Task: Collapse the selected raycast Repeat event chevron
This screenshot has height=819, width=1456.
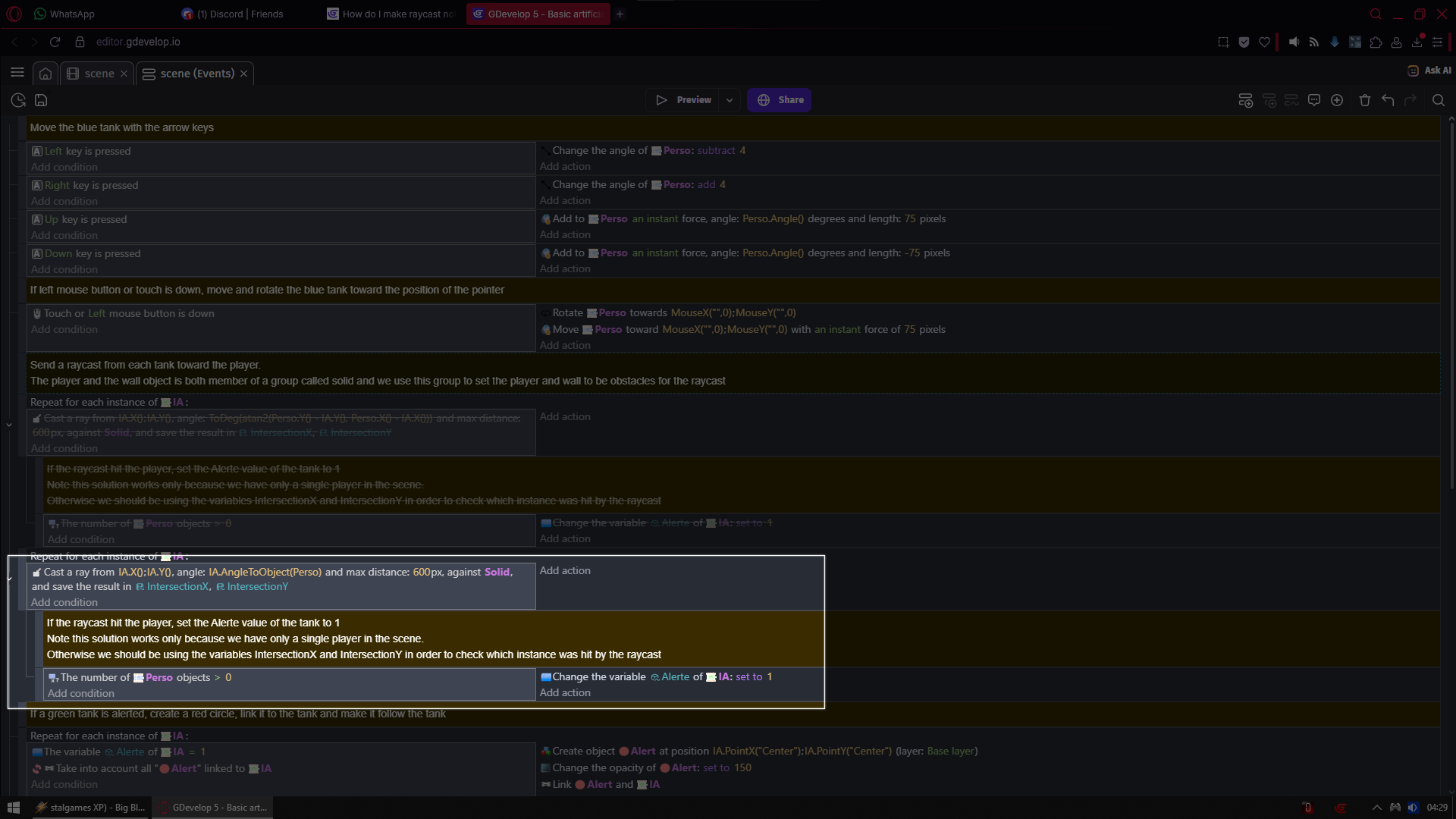Action: 9,579
